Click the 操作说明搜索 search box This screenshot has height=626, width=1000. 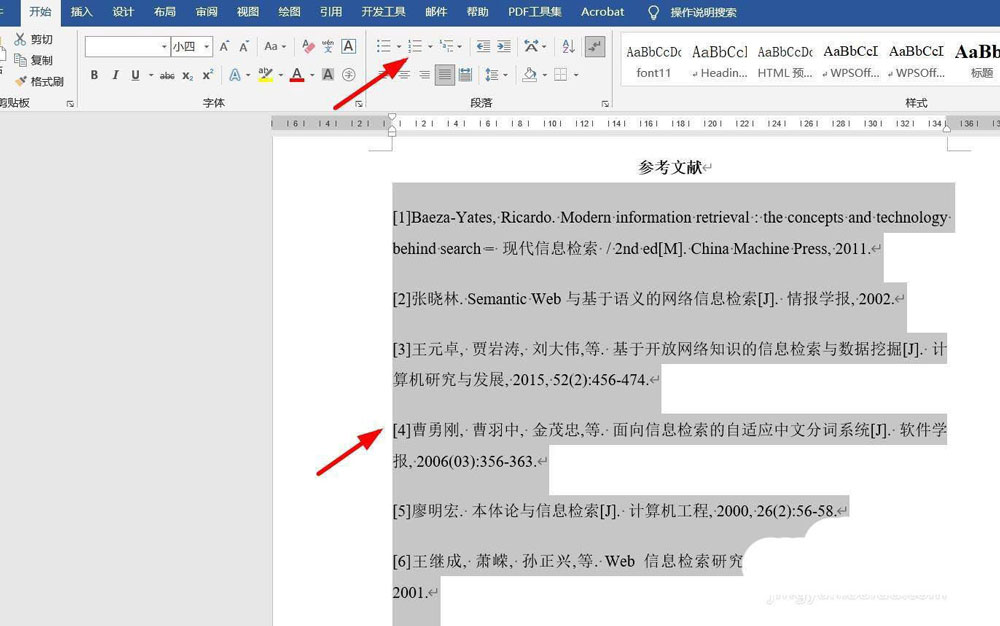coord(703,12)
